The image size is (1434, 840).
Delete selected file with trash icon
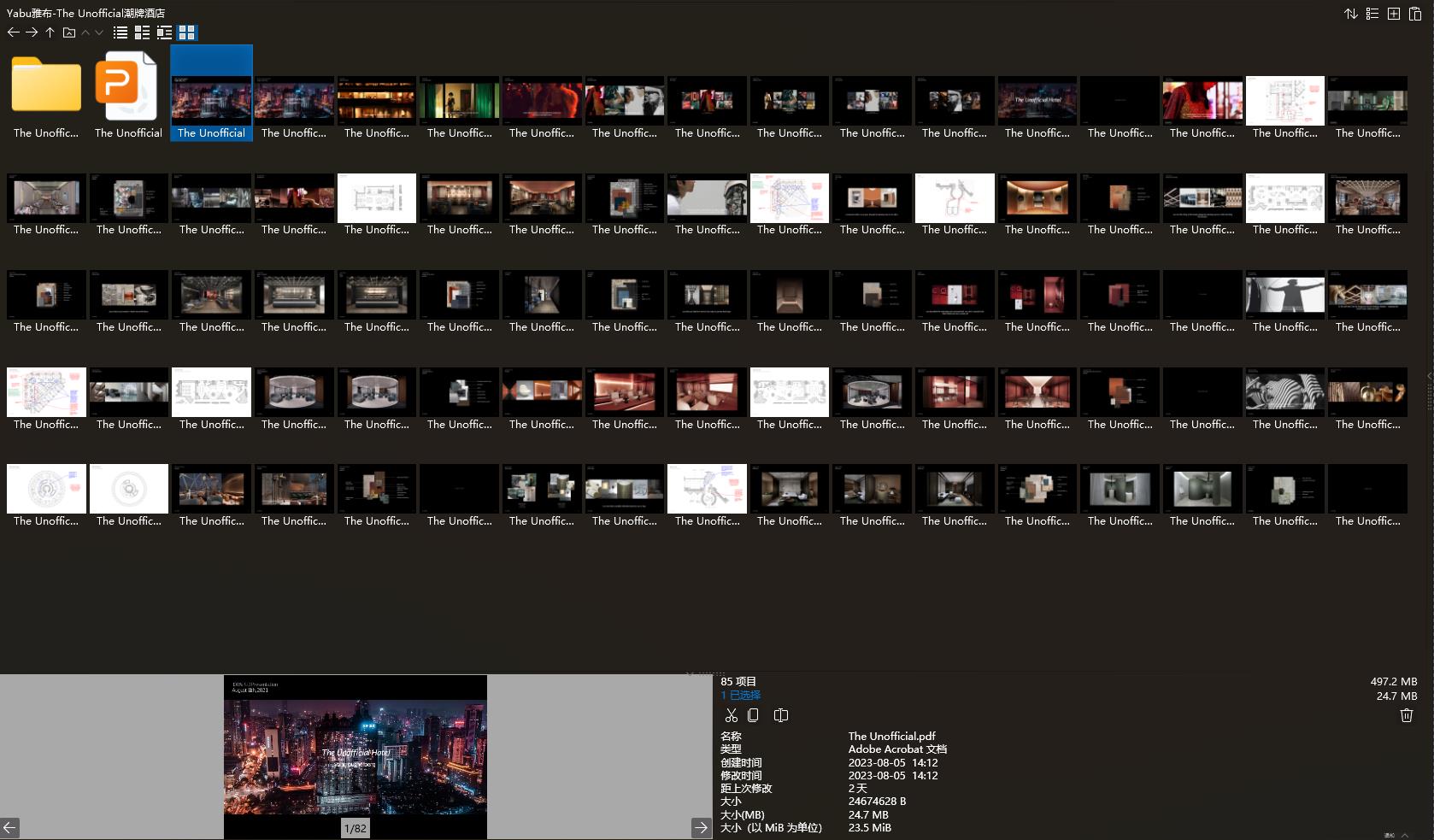coord(1407,715)
